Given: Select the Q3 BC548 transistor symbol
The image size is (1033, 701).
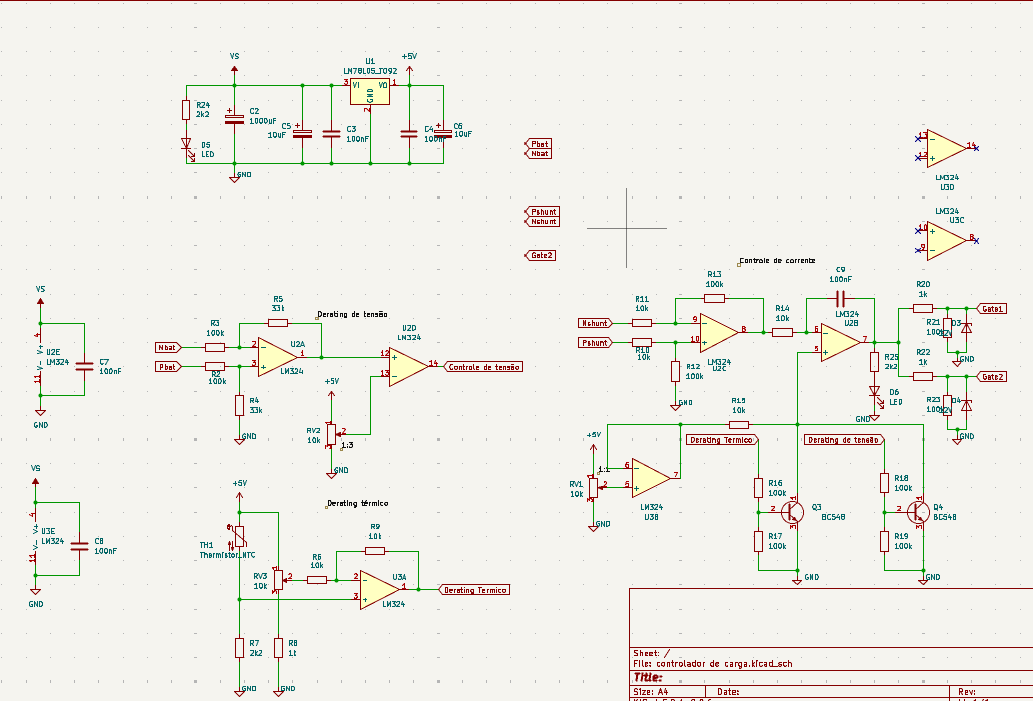Looking at the screenshot, I should pos(793,511).
